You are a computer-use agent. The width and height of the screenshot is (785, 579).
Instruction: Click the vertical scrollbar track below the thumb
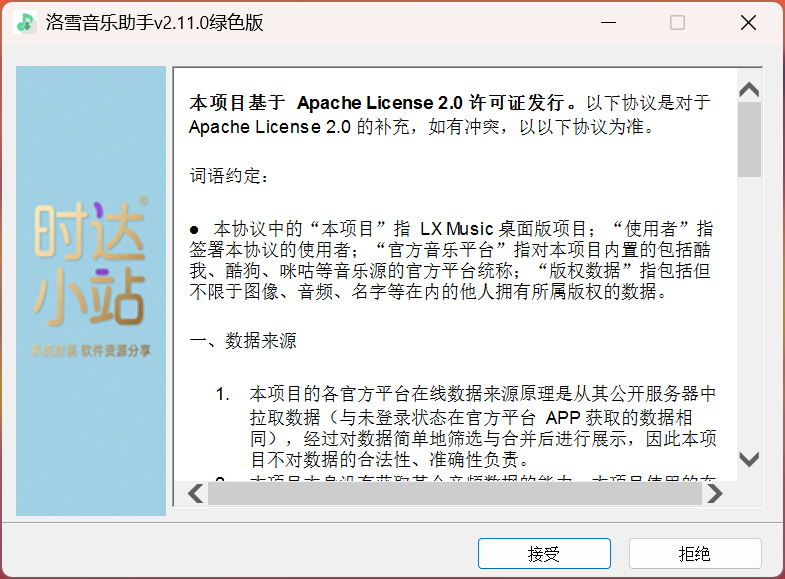(x=749, y=313)
